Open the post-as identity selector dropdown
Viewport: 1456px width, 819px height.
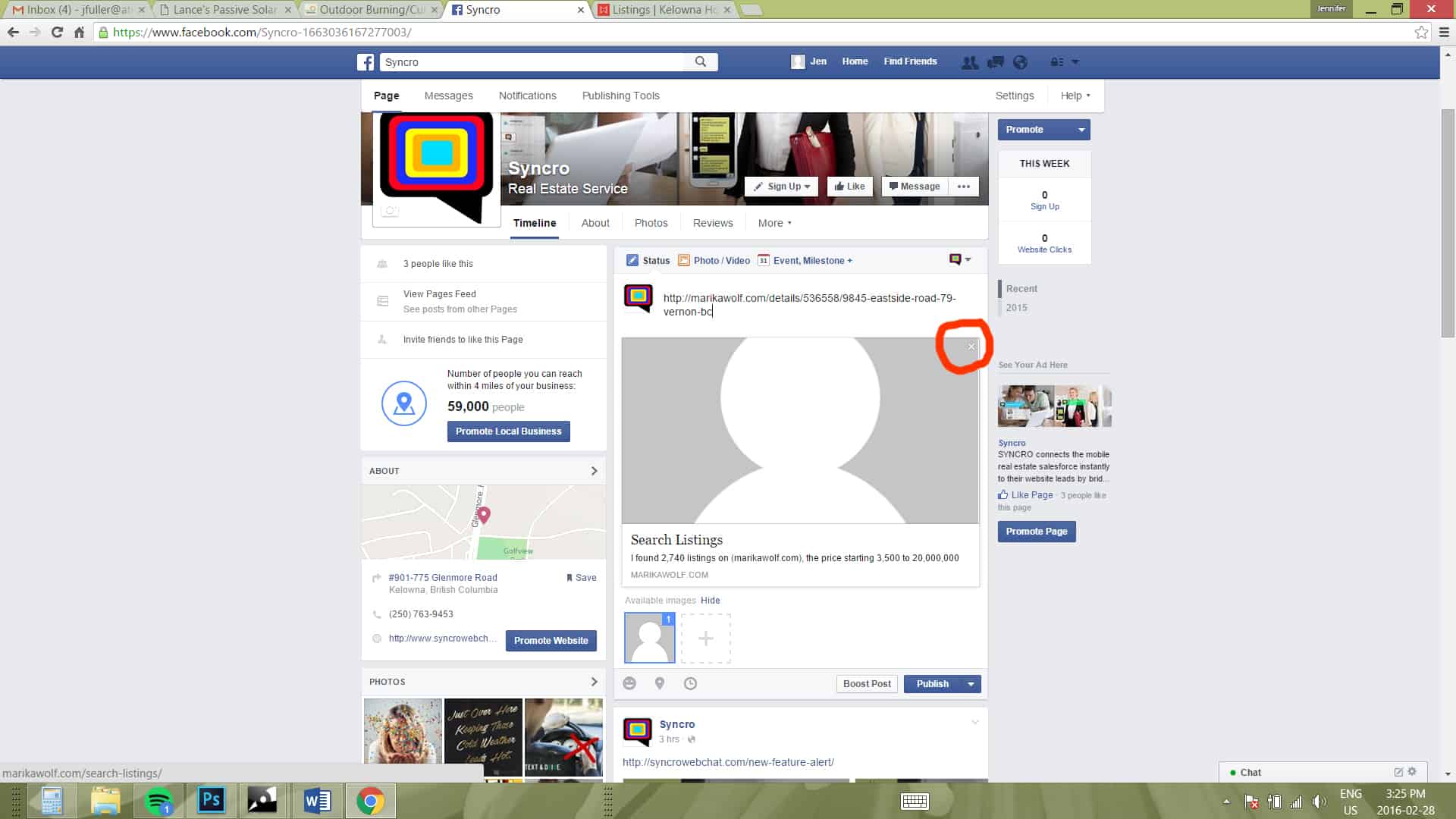pos(960,259)
